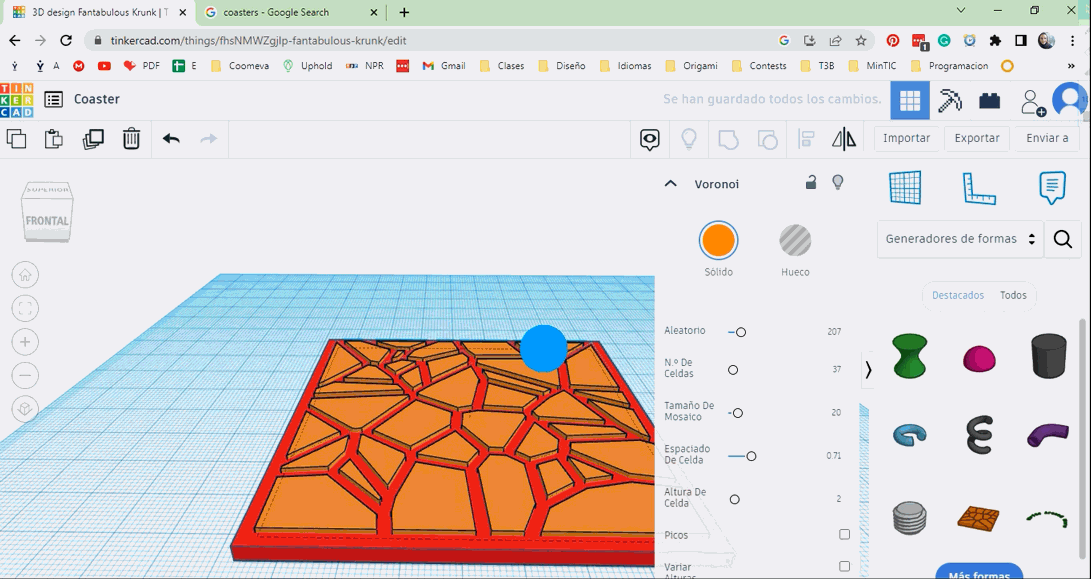Invite collaborators with add person icon
This screenshot has height=579, width=1091.
[1033, 102]
